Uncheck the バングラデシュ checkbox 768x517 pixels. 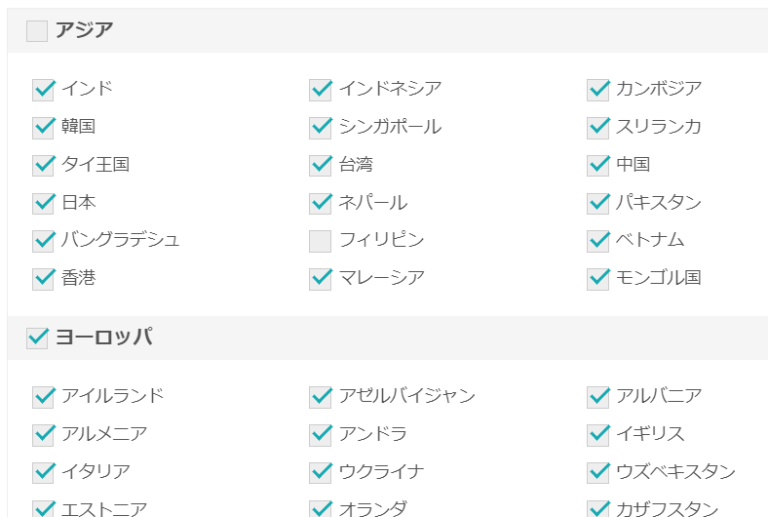(43, 241)
